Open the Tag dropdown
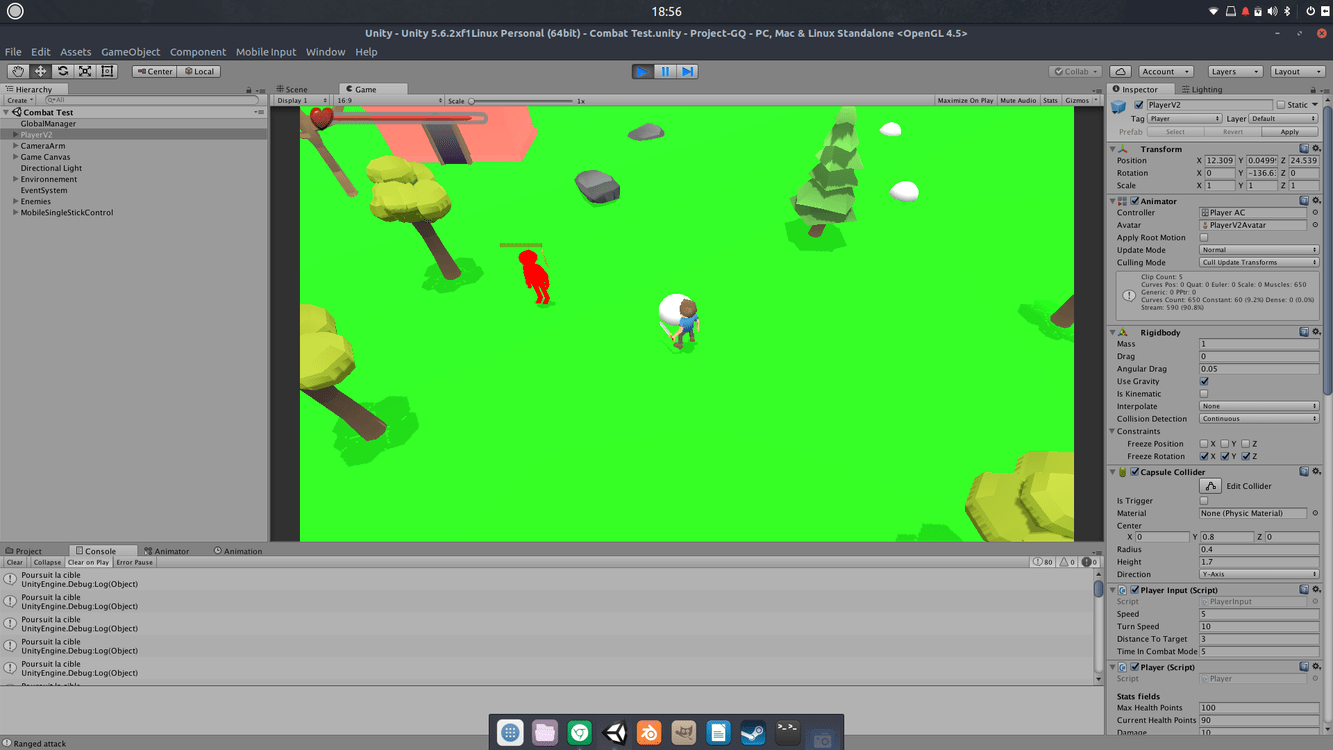Viewport: 1333px width, 750px height. tap(1185, 119)
